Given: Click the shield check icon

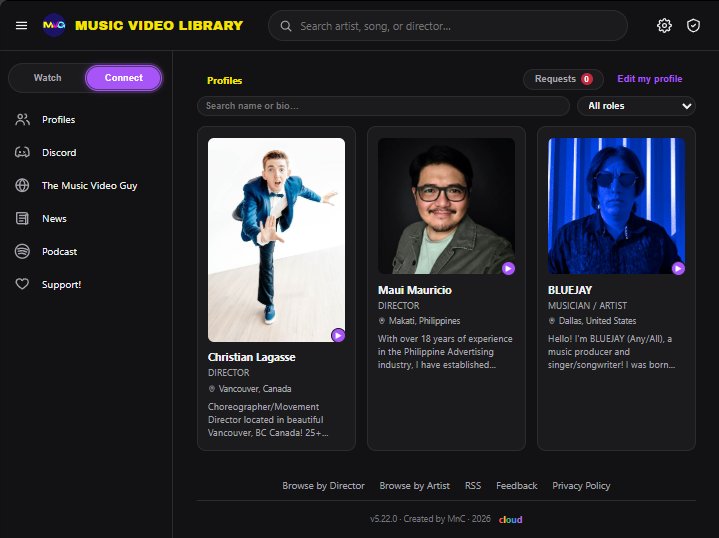Looking at the screenshot, I should pyautogui.click(x=693, y=26).
